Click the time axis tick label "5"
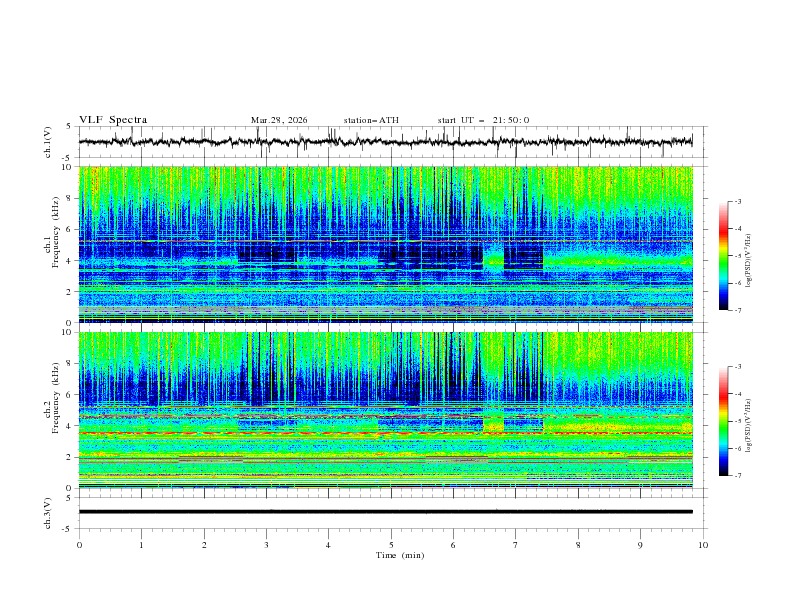This screenshot has width=792, height=612. (391, 545)
